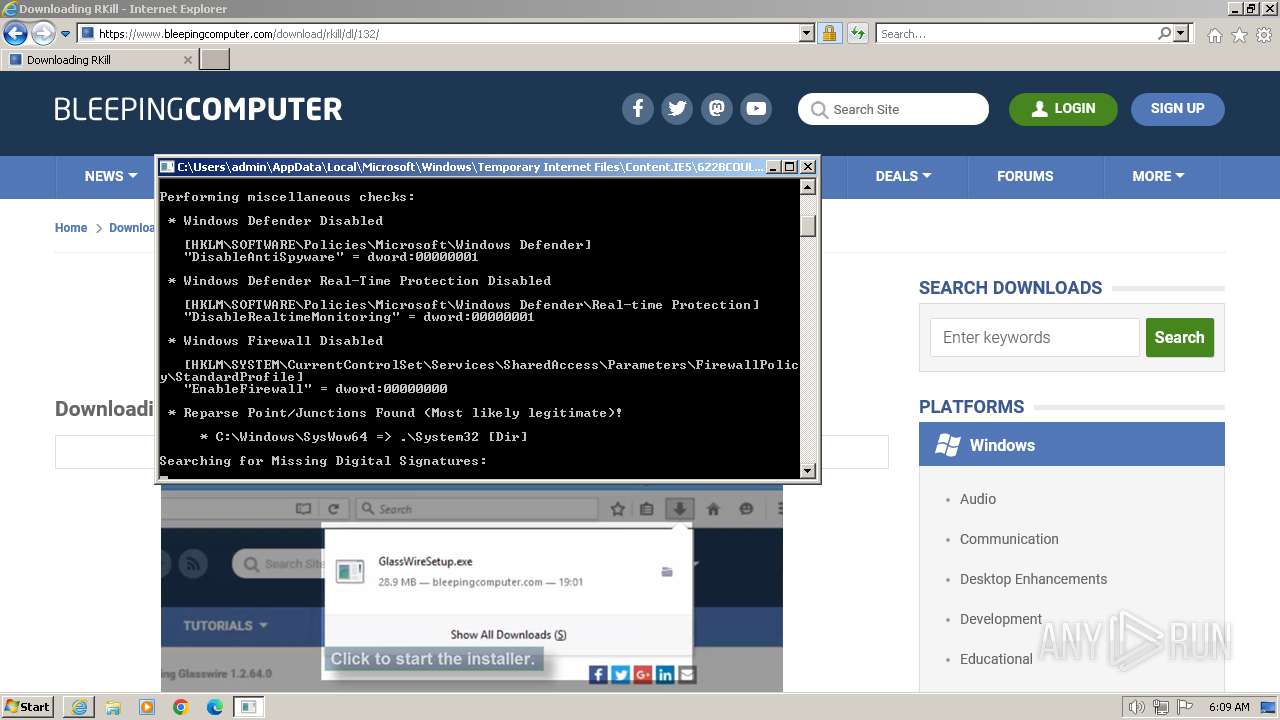
Task: Open the address bar URL dropdown arrow
Action: 807,34
